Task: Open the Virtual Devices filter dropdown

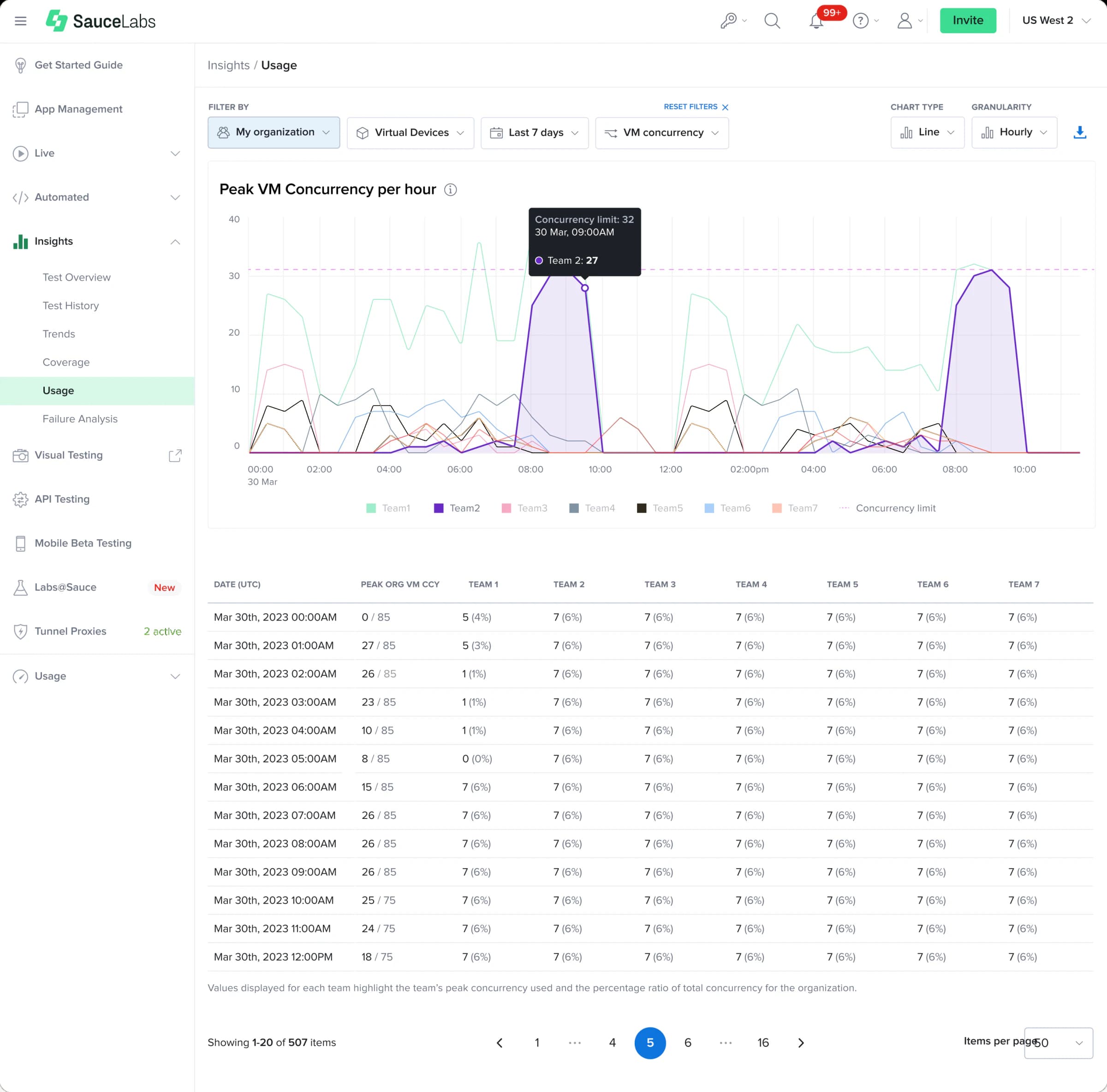Action: pos(410,133)
